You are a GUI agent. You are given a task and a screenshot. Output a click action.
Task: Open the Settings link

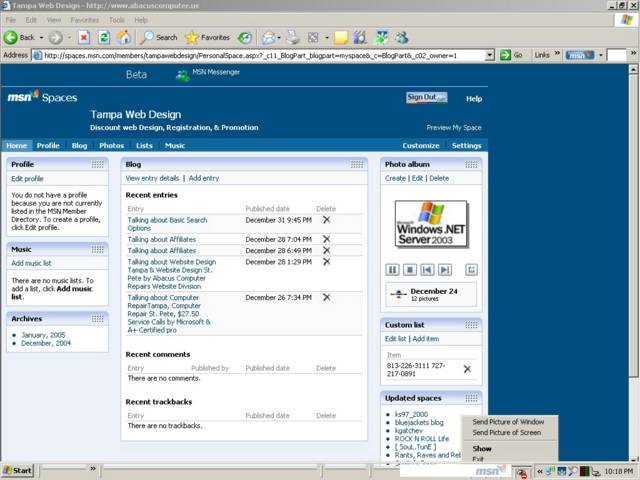[x=467, y=146]
